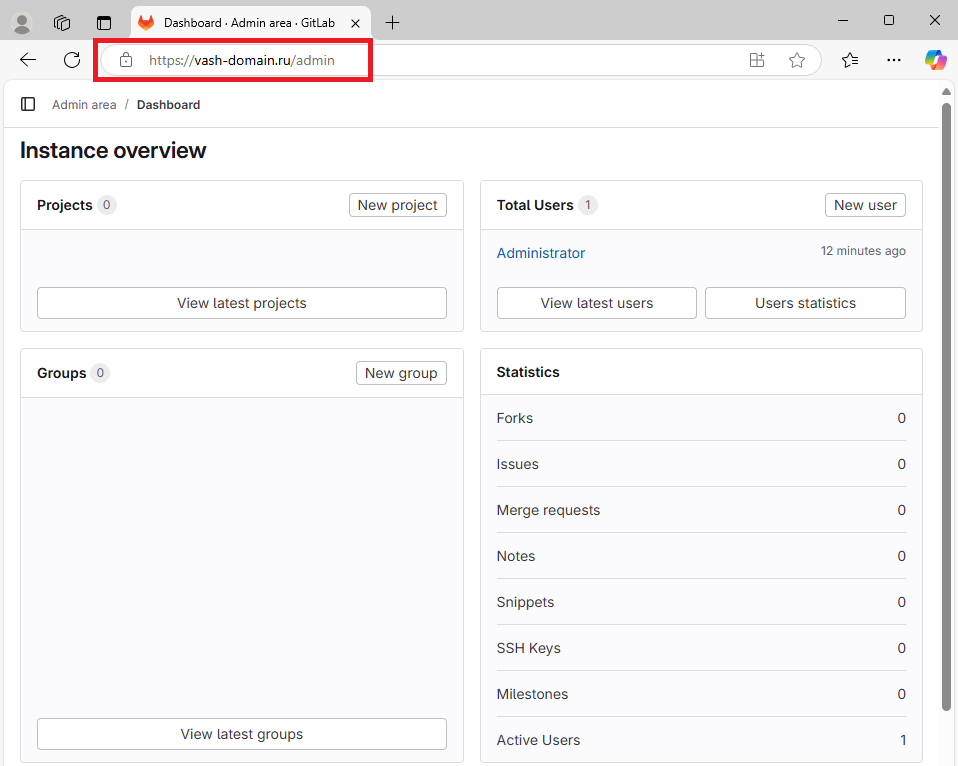The image size is (958, 766).
Task: Open the workspaces icon in the title bar
Action: [x=62, y=23]
